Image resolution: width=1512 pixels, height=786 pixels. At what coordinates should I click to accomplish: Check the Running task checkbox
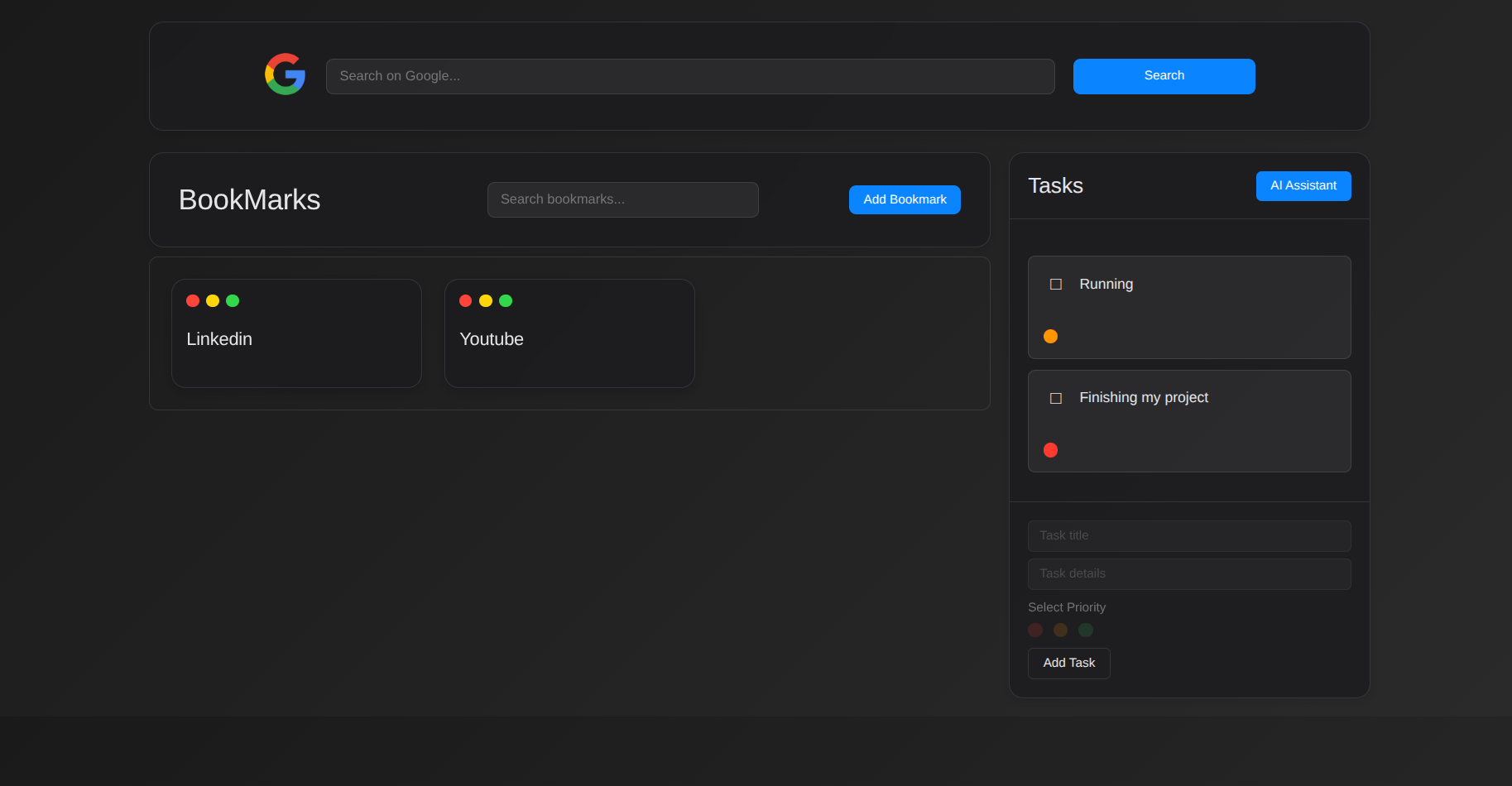coord(1056,285)
